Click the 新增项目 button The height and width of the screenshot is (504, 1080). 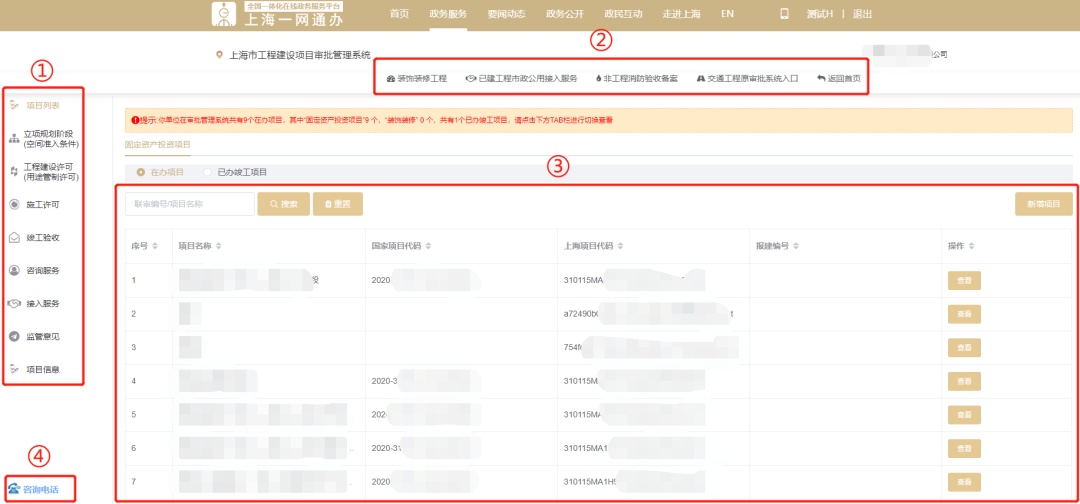click(1043, 204)
